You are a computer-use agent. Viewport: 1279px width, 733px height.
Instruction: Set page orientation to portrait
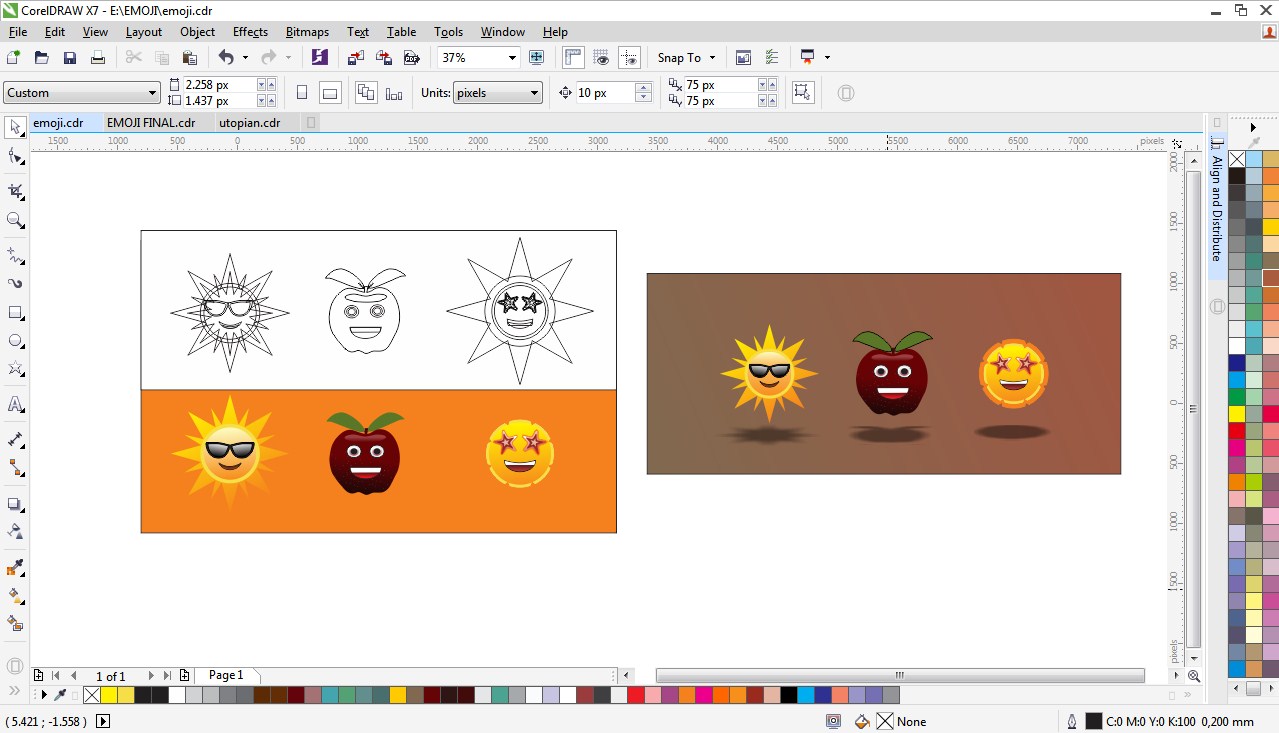tap(302, 93)
